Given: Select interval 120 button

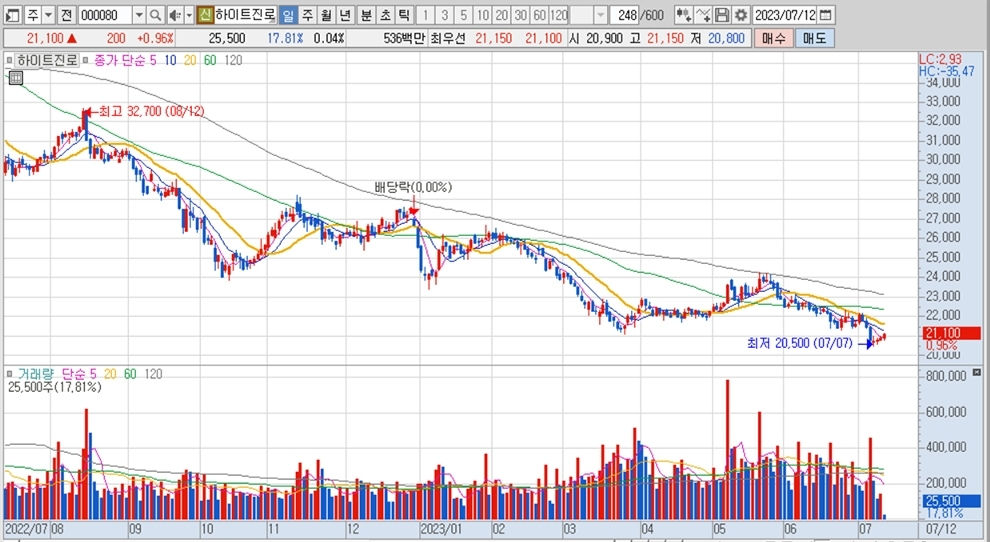Looking at the screenshot, I should point(559,15).
